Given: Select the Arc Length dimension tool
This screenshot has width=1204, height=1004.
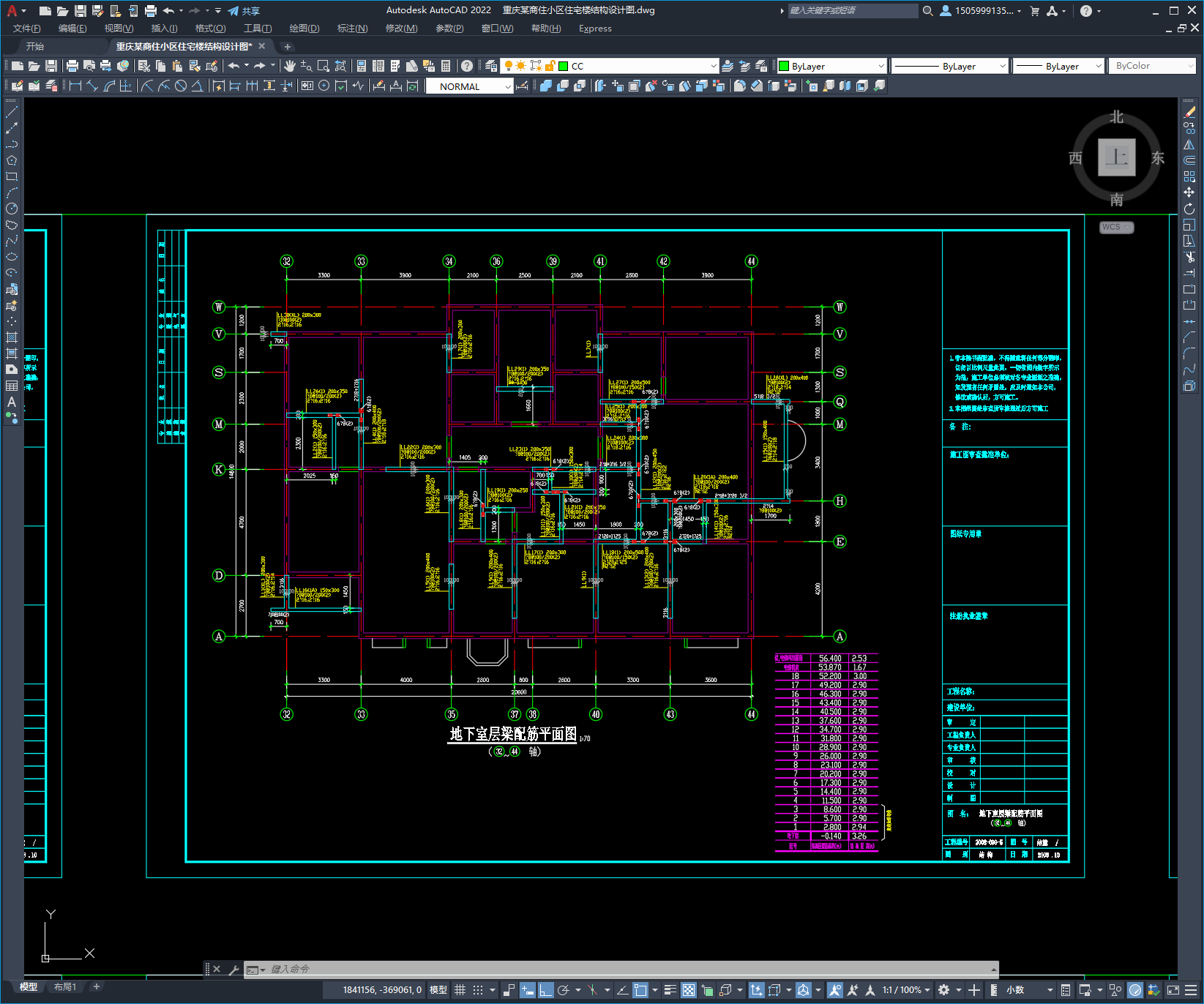Looking at the screenshot, I should (x=109, y=86).
